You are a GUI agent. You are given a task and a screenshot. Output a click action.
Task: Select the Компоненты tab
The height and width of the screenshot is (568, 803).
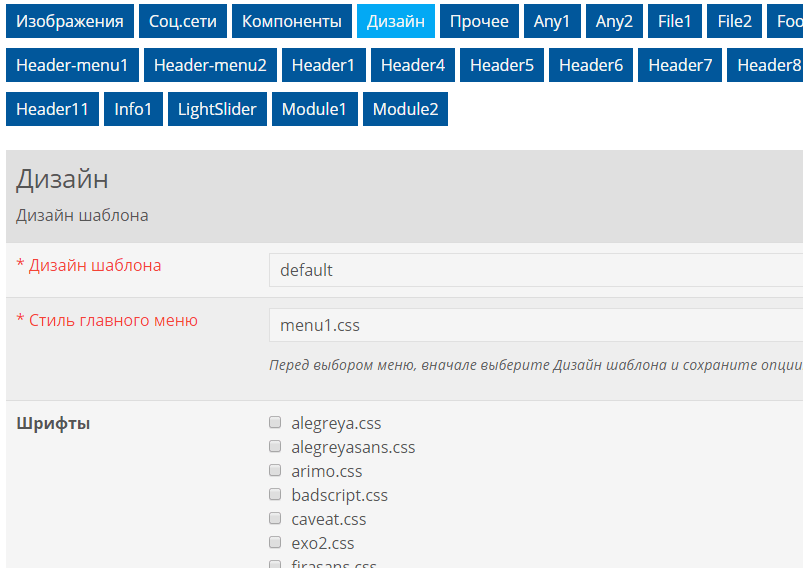[x=292, y=21]
